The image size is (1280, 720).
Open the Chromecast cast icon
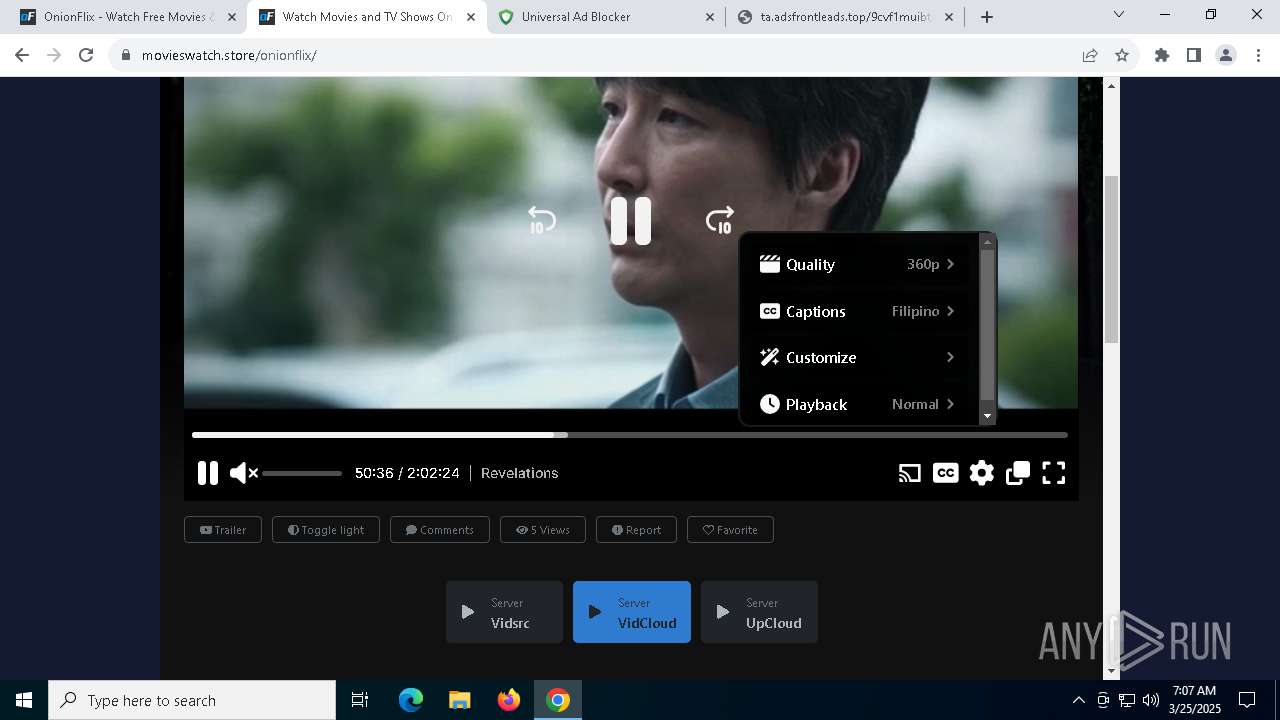click(x=909, y=473)
